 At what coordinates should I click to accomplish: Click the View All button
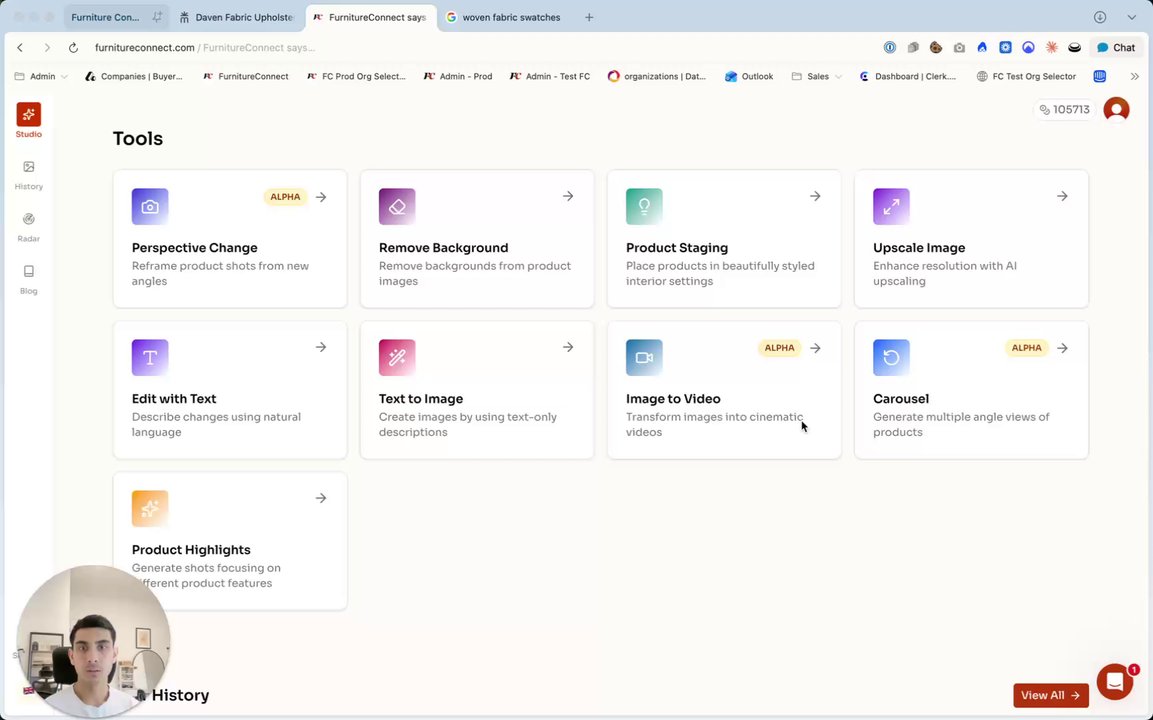(1050, 695)
